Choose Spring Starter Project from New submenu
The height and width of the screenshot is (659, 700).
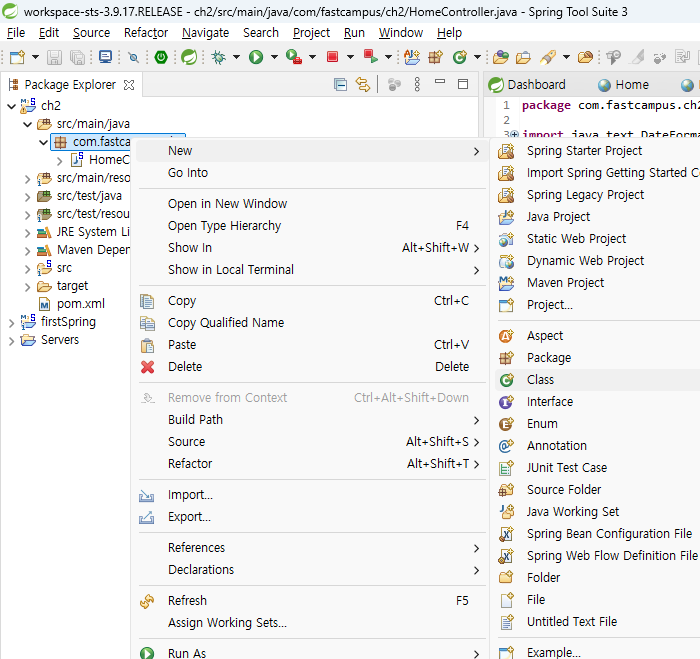(584, 151)
